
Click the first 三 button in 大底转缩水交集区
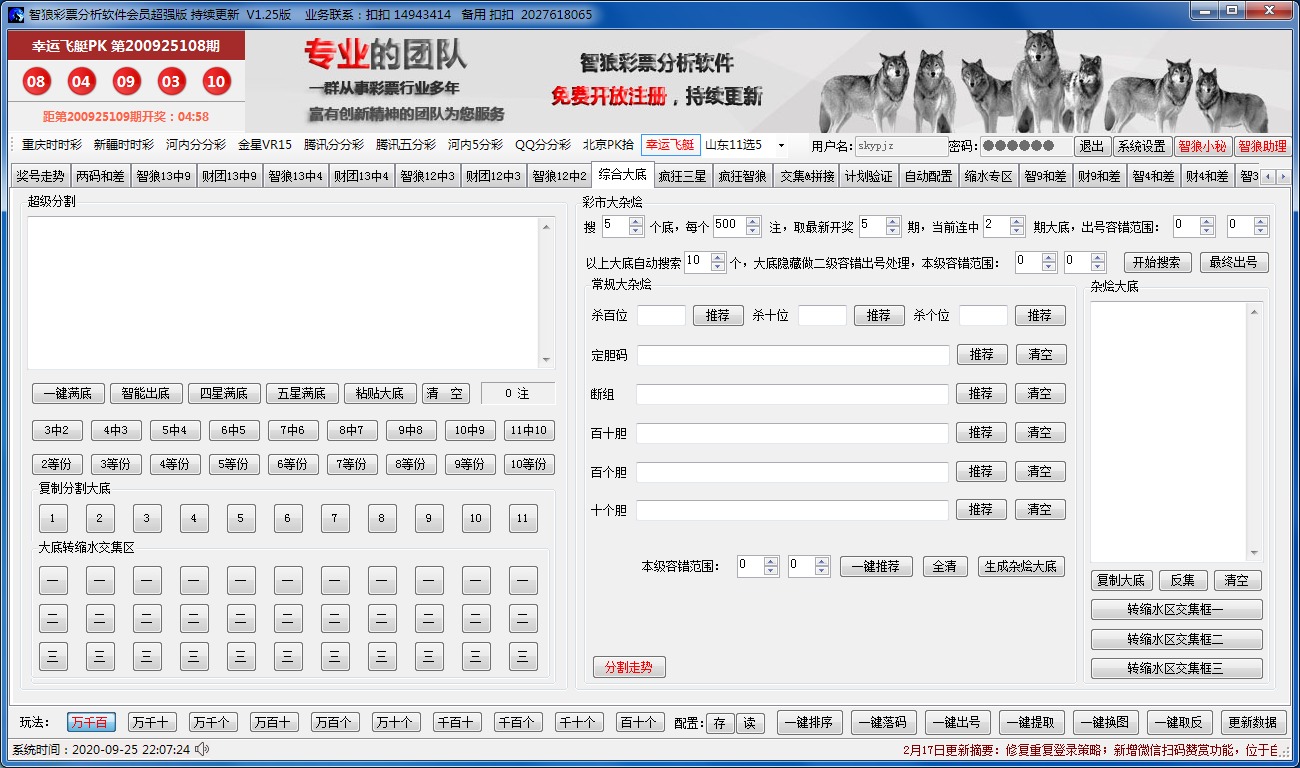52,656
